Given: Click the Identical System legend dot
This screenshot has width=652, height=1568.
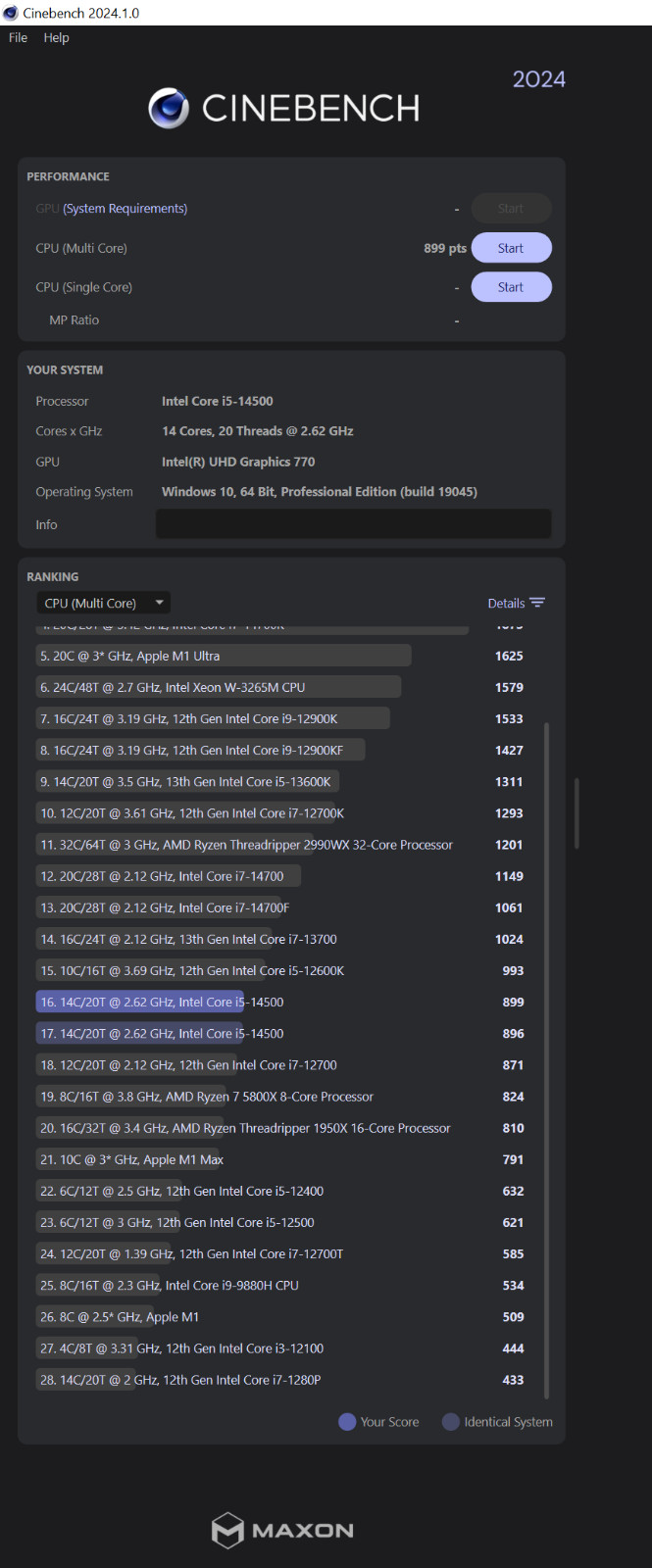Looking at the screenshot, I should 451,1422.
